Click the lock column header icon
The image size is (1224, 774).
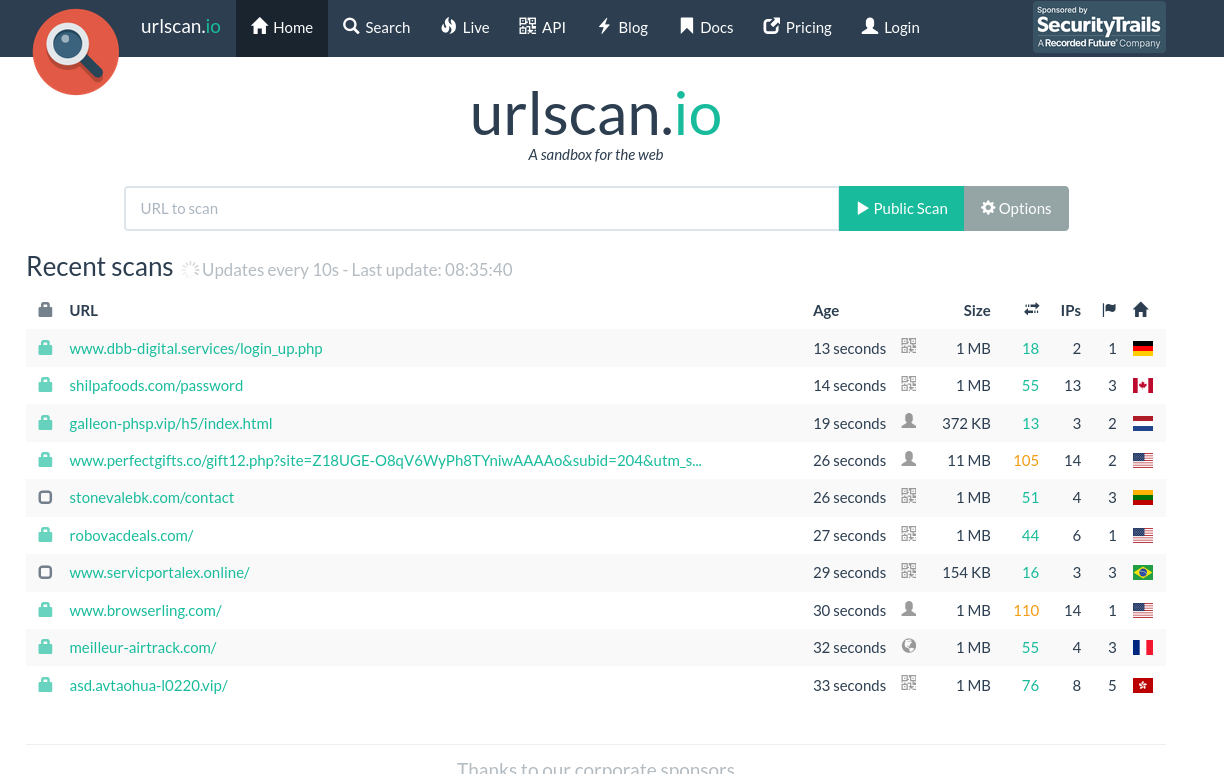coord(45,310)
